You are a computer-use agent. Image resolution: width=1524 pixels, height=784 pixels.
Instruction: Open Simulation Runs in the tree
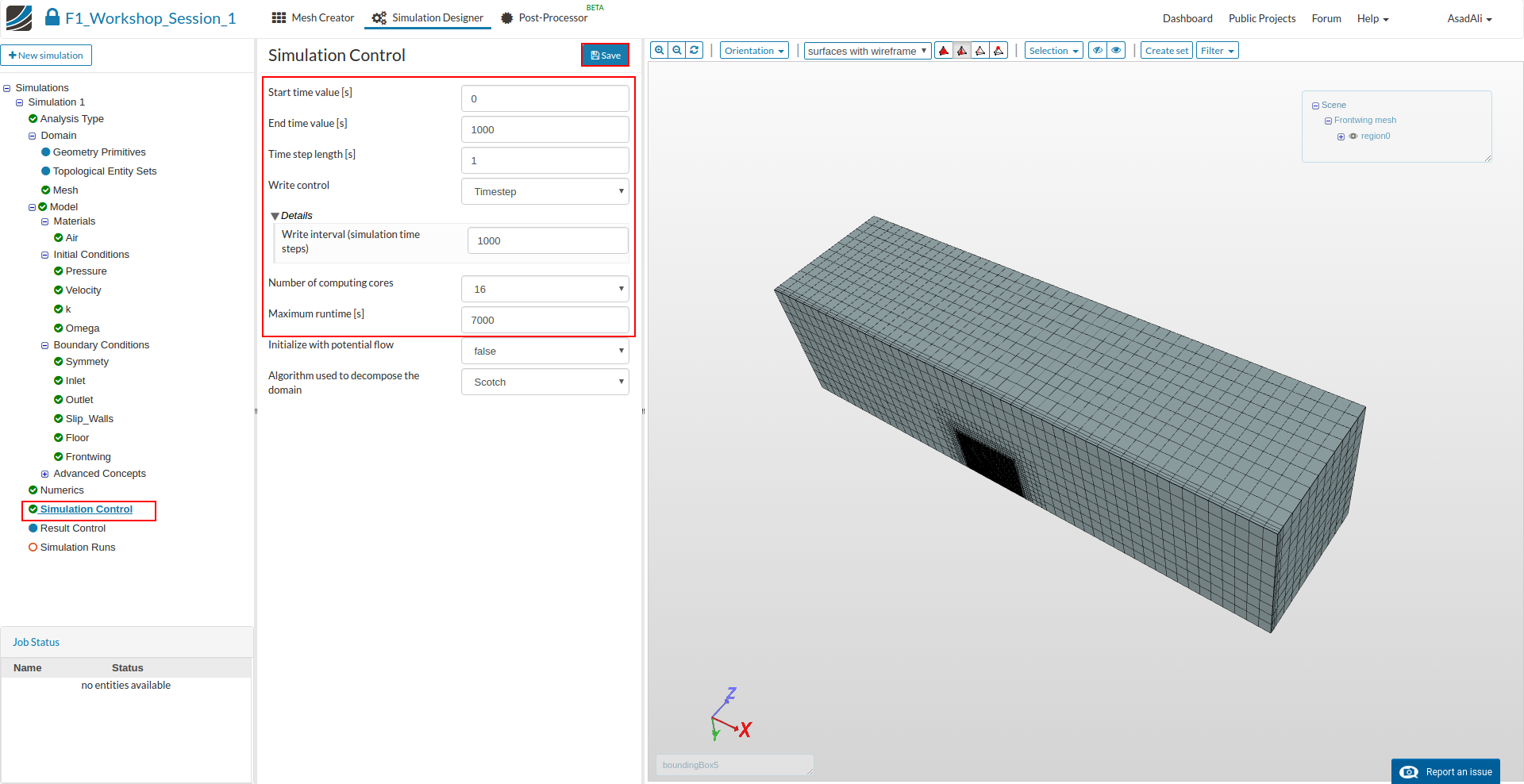point(78,548)
